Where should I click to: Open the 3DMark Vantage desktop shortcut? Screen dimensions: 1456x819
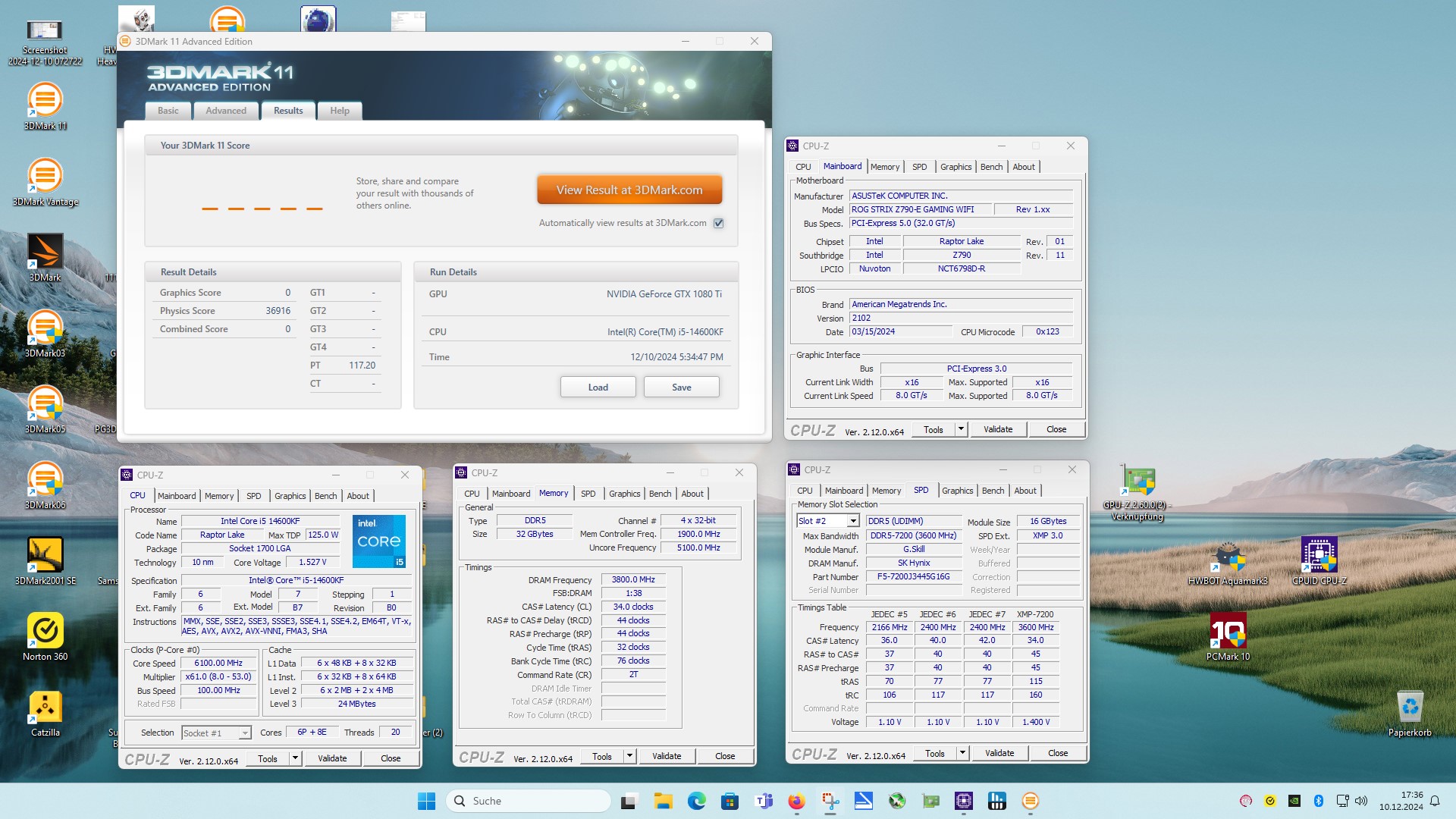pyautogui.click(x=45, y=182)
